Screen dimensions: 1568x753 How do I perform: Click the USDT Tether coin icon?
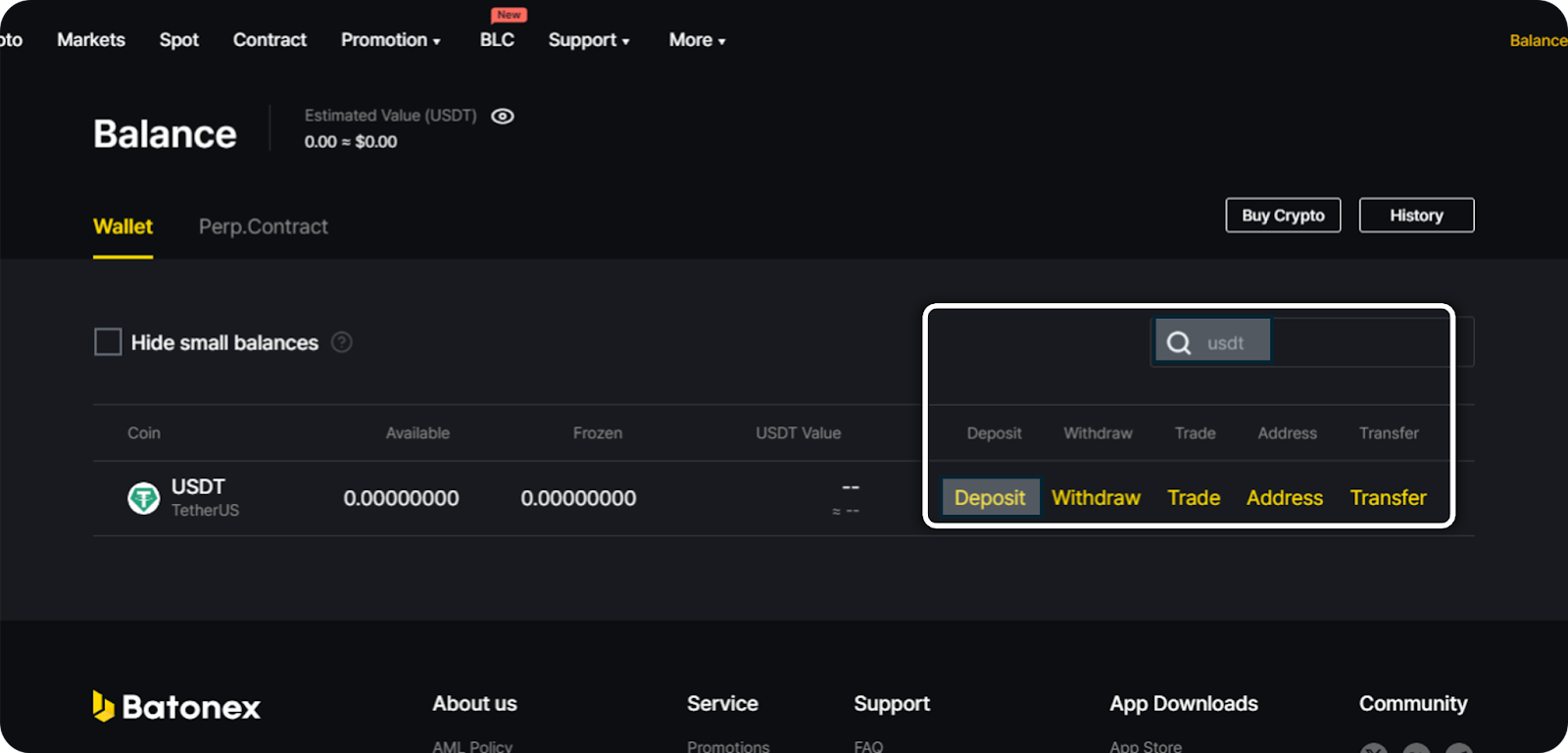(x=144, y=498)
